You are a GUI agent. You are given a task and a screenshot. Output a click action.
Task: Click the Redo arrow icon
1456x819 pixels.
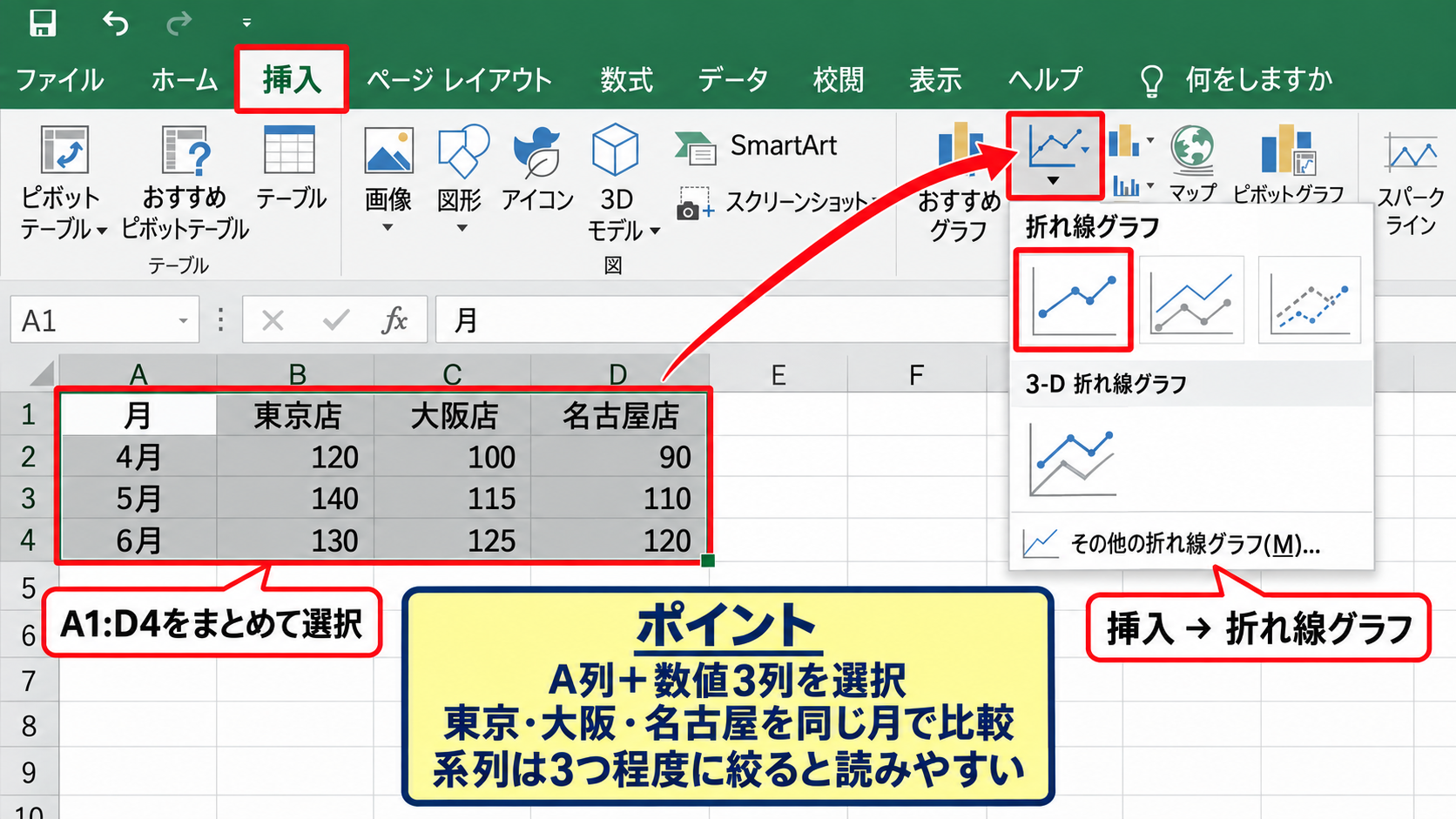coord(179,23)
